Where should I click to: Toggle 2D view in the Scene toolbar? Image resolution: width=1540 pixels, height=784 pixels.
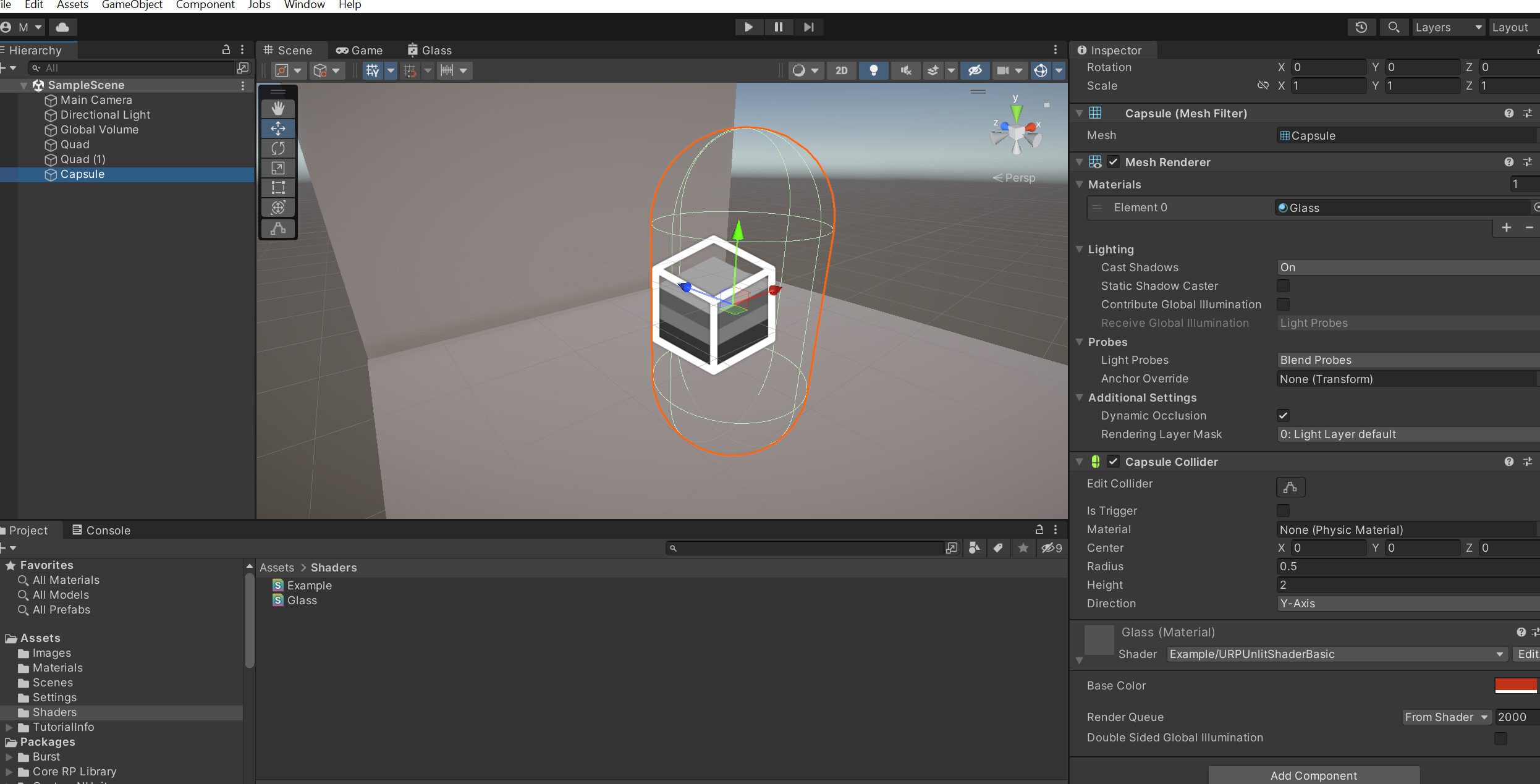[841, 70]
